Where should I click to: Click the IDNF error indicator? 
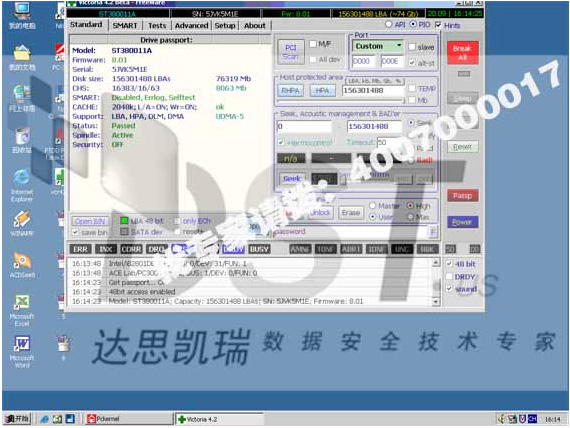376,249
